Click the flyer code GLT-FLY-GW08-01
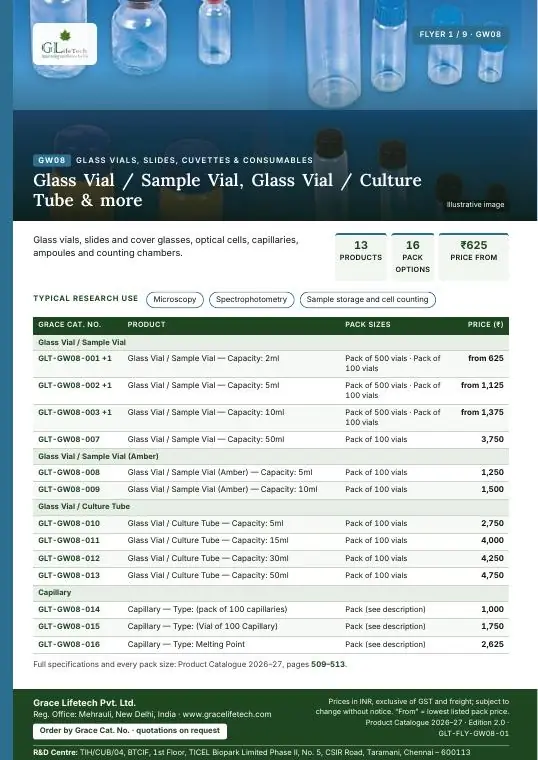538x760 pixels. click(474, 733)
